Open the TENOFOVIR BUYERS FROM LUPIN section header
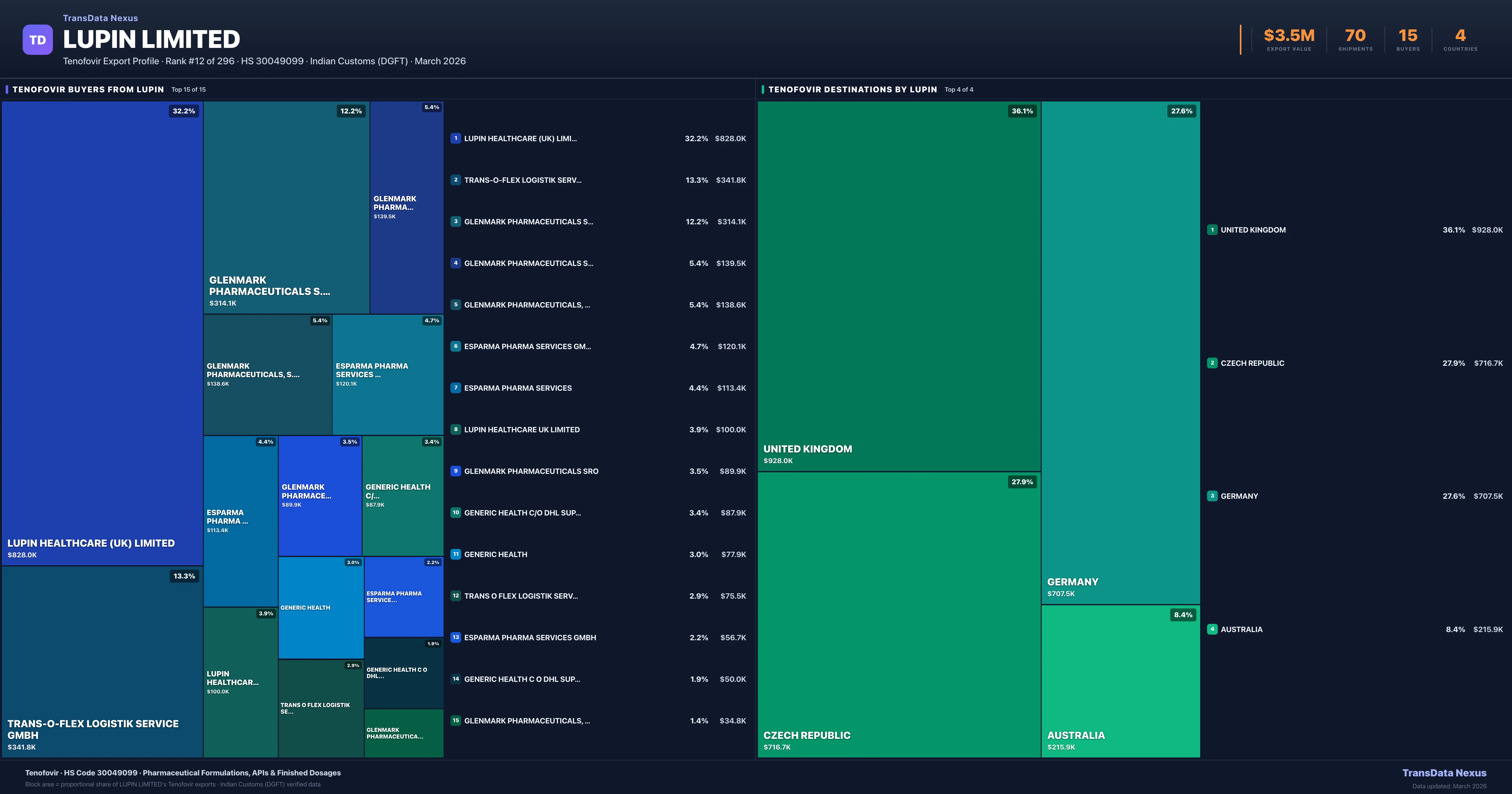1512x794 pixels. [x=88, y=89]
